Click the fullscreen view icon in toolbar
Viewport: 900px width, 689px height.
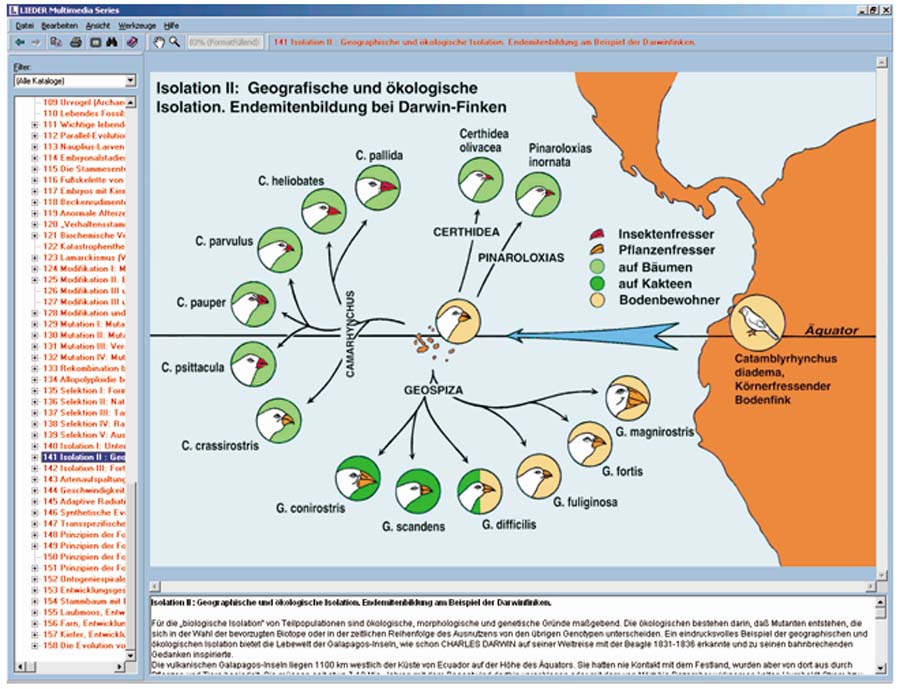95,43
